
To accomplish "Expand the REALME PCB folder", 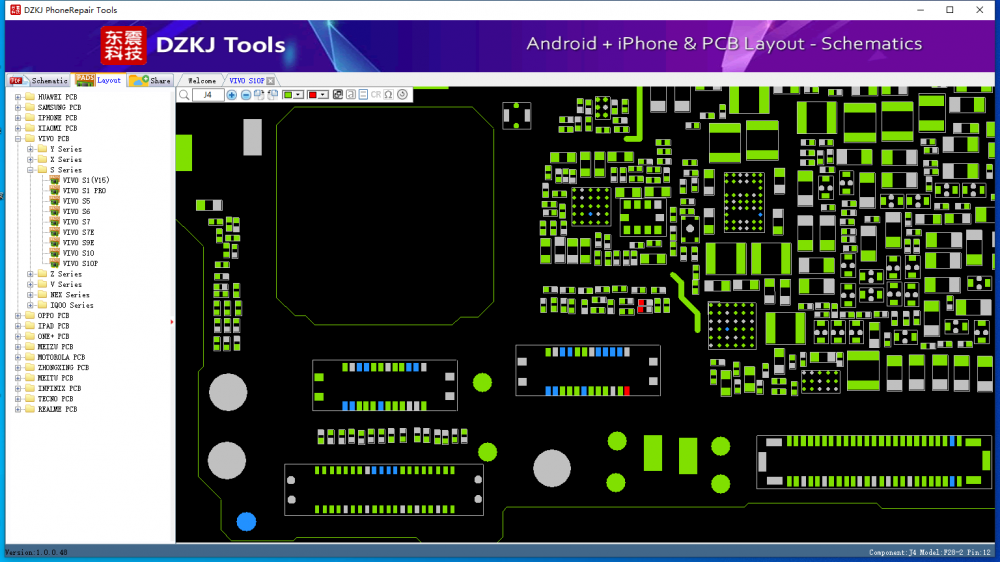I will pyautogui.click(x=18, y=409).
